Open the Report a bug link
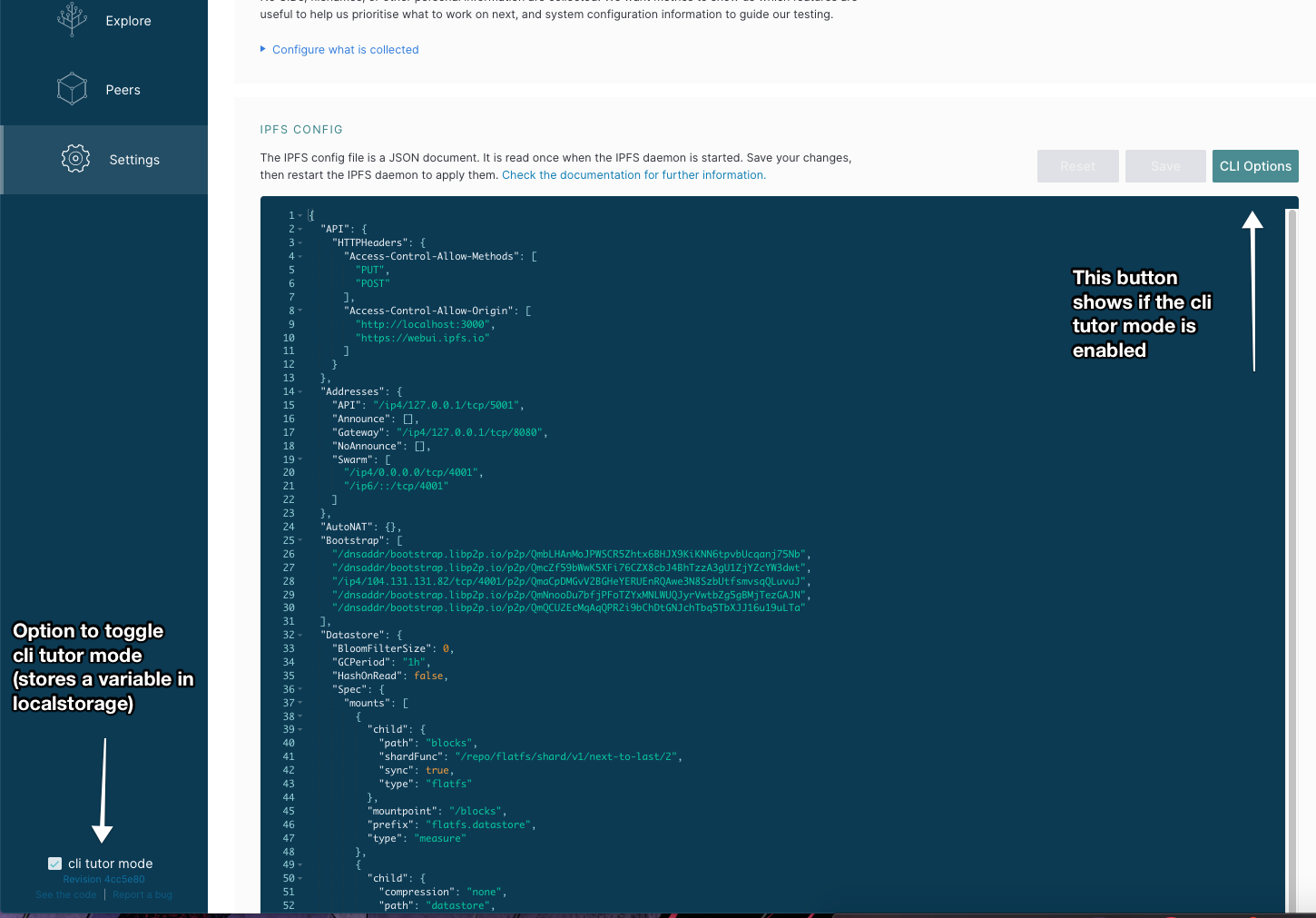This screenshot has width=1316, height=918. [x=142, y=894]
